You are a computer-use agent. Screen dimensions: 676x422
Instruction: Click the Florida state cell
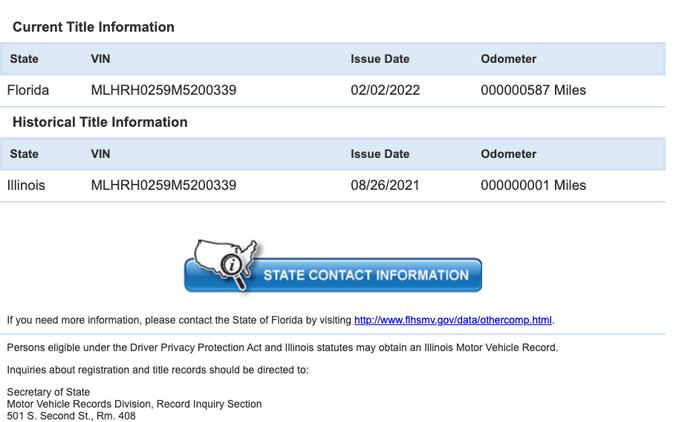click(28, 90)
